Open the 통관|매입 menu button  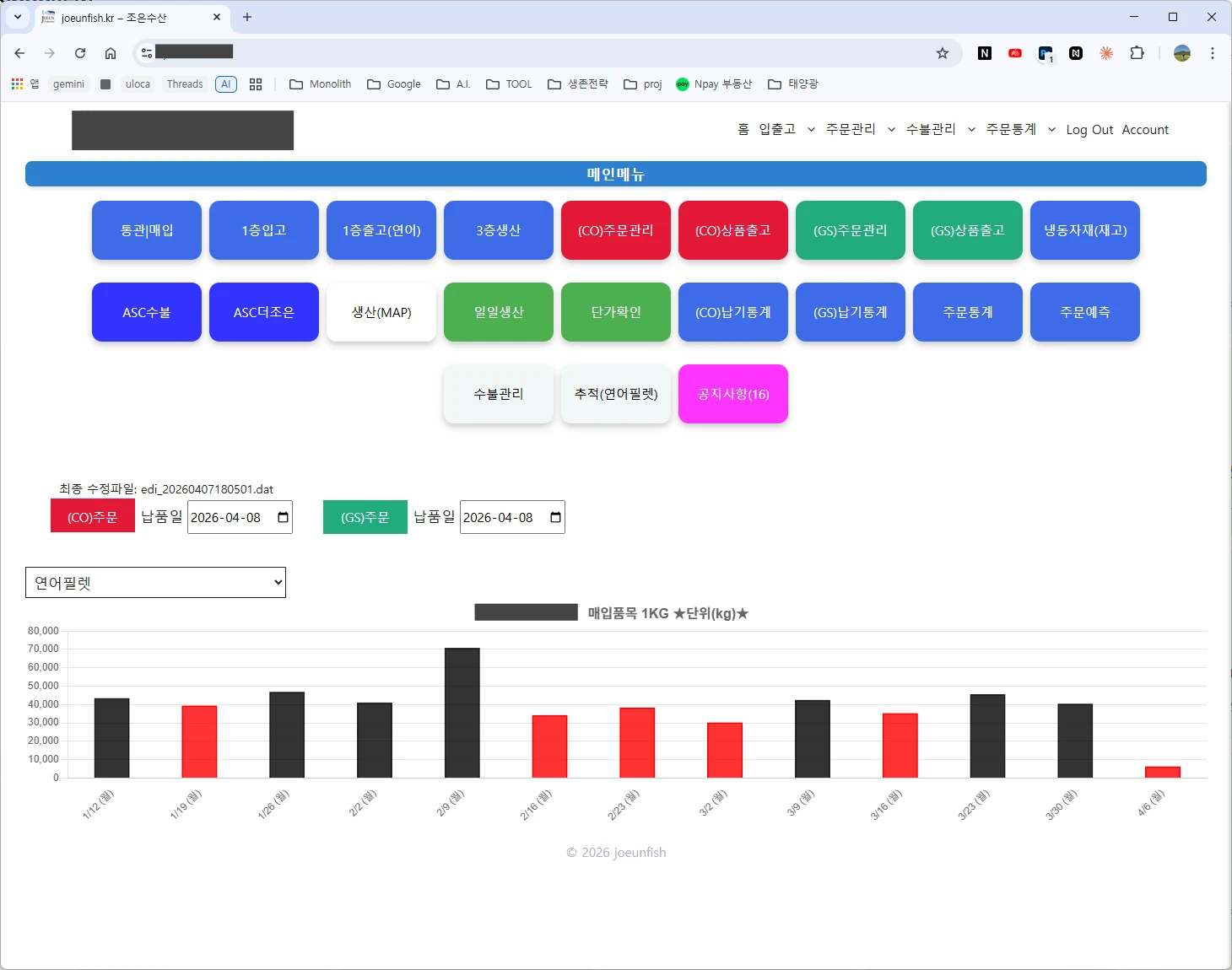(147, 230)
